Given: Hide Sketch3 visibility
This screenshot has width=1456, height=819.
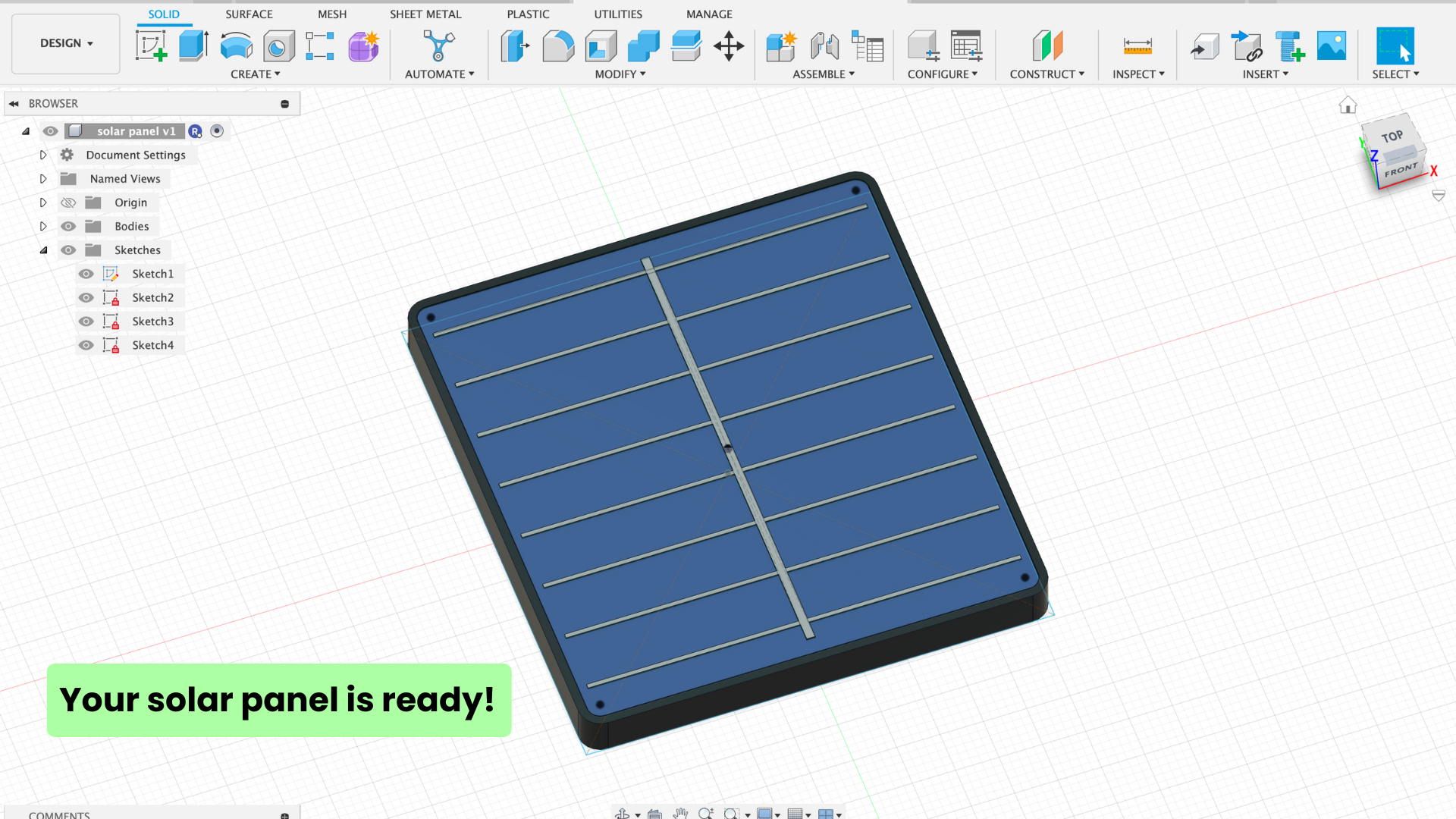Looking at the screenshot, I should (86, 322).
